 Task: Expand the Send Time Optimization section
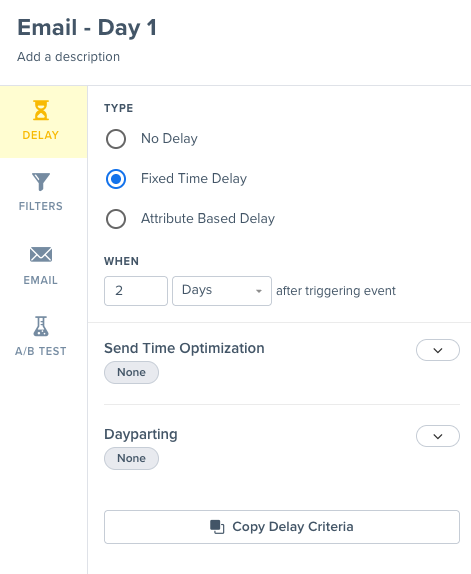(x=438, y=350)
